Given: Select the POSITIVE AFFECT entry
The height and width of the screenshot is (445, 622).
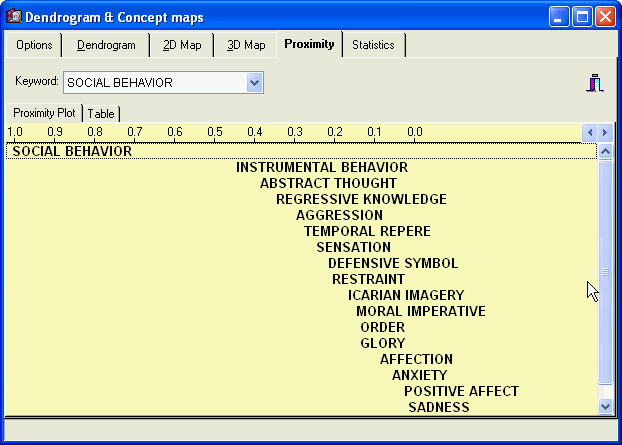Looking at the screenshot, I should [461, 391].
